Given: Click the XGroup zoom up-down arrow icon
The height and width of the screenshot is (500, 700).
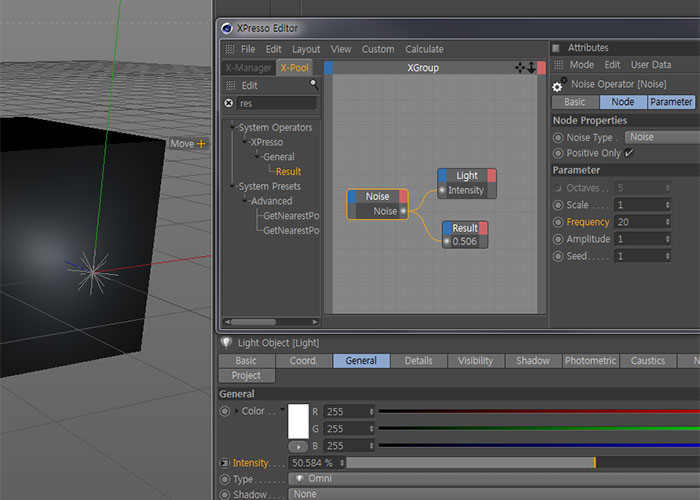Looking at the screenshot, I should coord(531,67).
